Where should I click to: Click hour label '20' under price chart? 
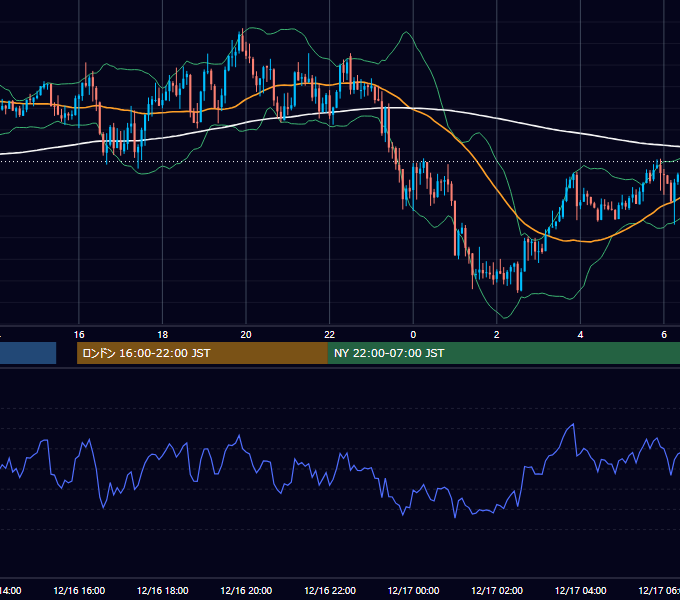[246, 335]
